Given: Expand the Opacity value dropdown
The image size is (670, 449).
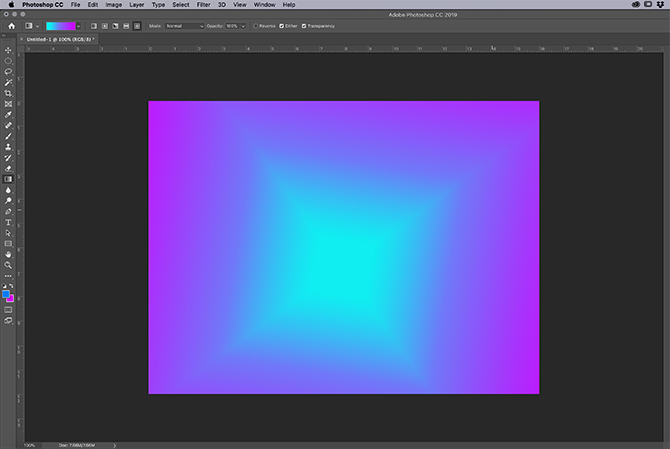Looking at the screenshot, I should pyautogui.click(x=243, y=25).
